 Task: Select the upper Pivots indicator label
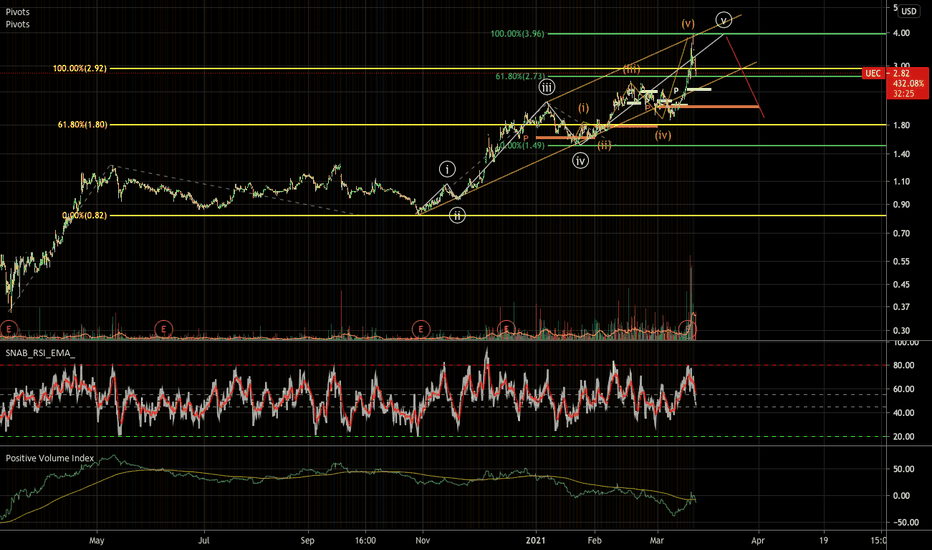click(x=17, y=12)
